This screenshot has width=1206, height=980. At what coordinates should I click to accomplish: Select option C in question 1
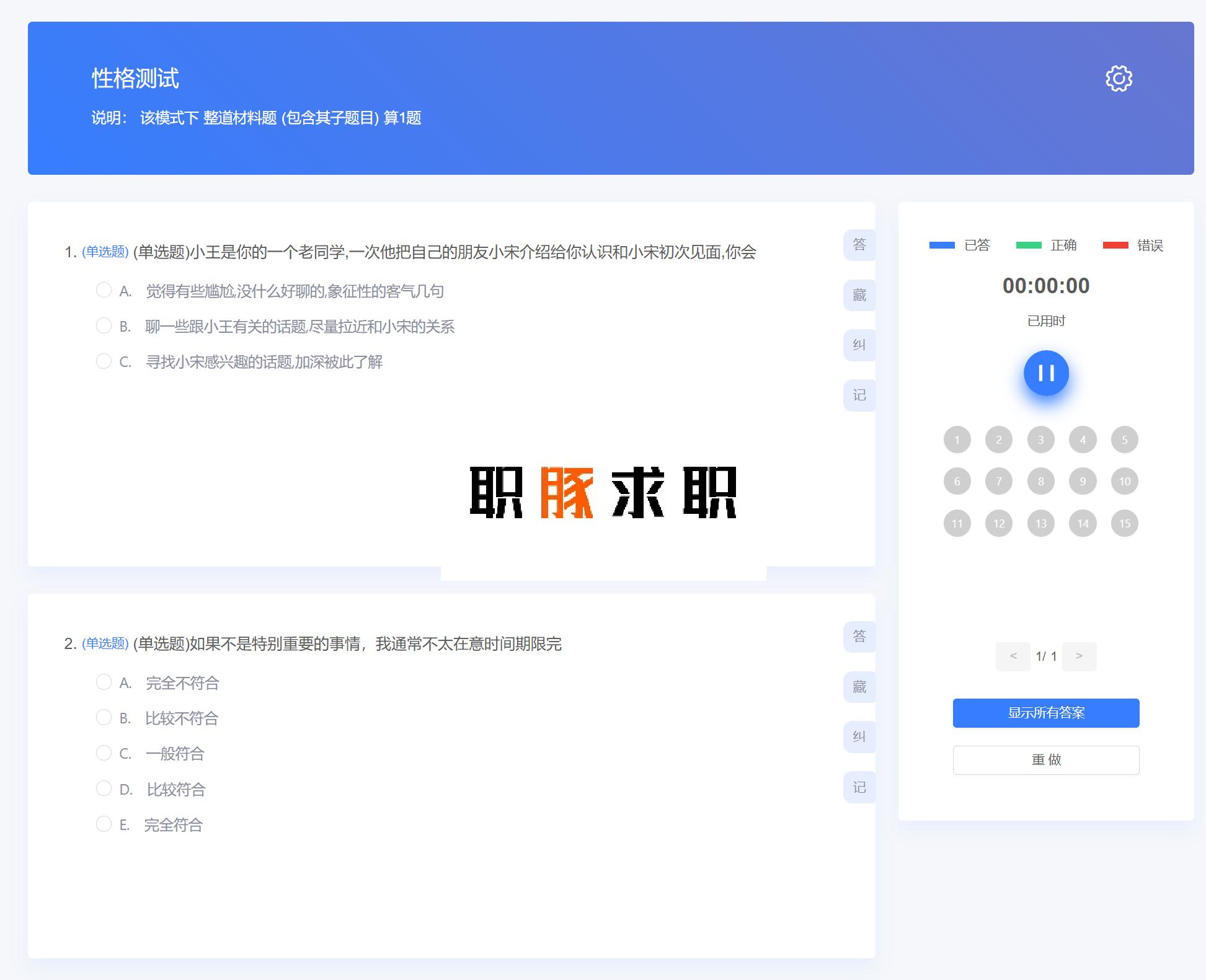(x=104, y=361)
